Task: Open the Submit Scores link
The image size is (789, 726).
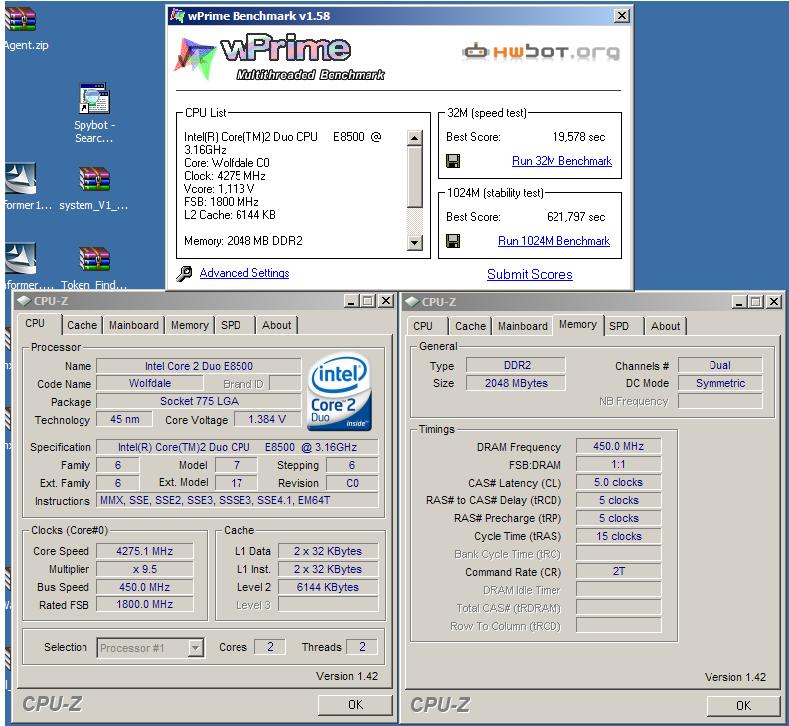Action: click(x=529, y=274)
